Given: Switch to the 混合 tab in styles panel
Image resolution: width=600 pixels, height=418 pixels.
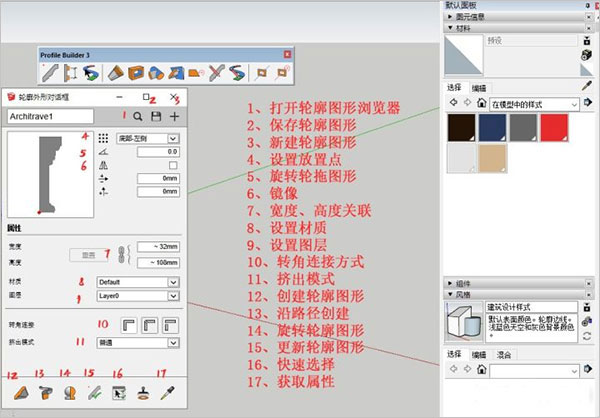Looking at the screenshot, I should point(505,354).
